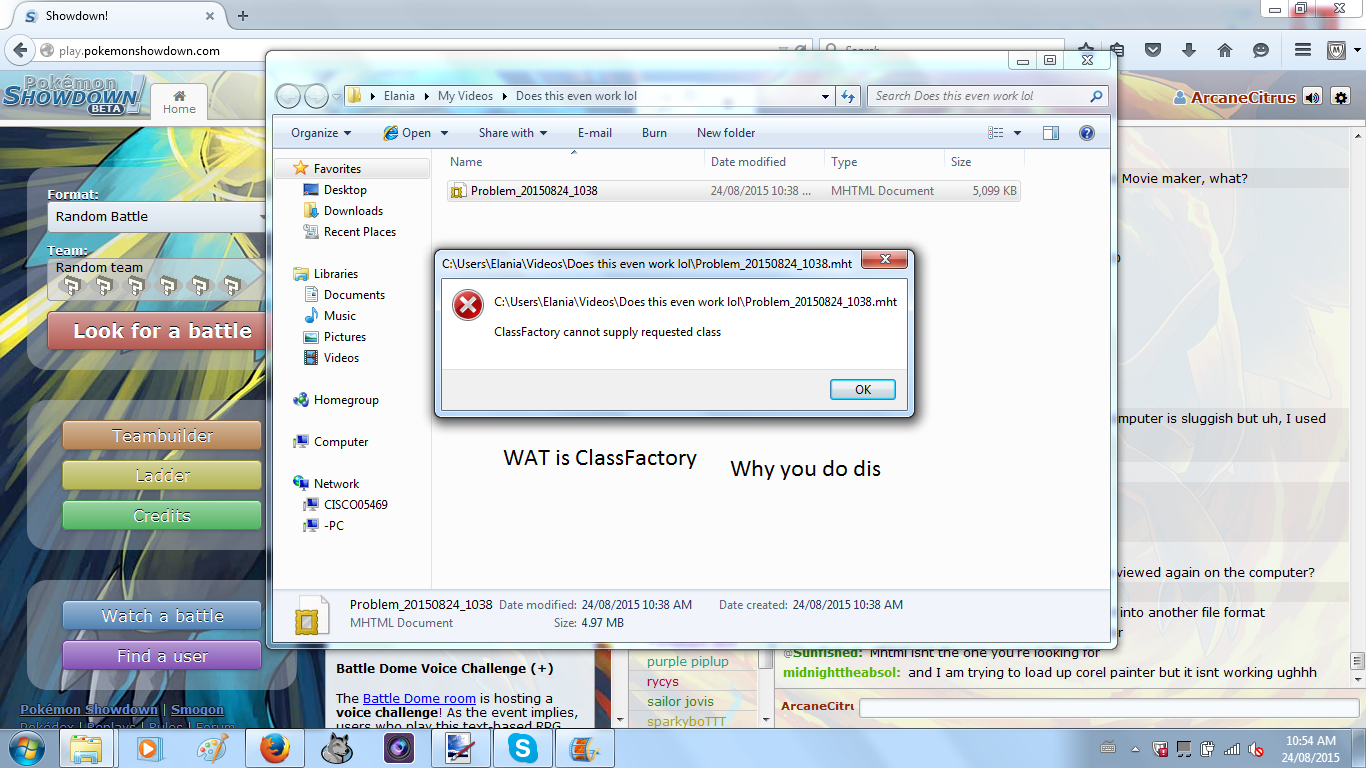Open the Share with menu
Image resolution: width=1366 pixels, height=768 pixels.
click(513, 133)
